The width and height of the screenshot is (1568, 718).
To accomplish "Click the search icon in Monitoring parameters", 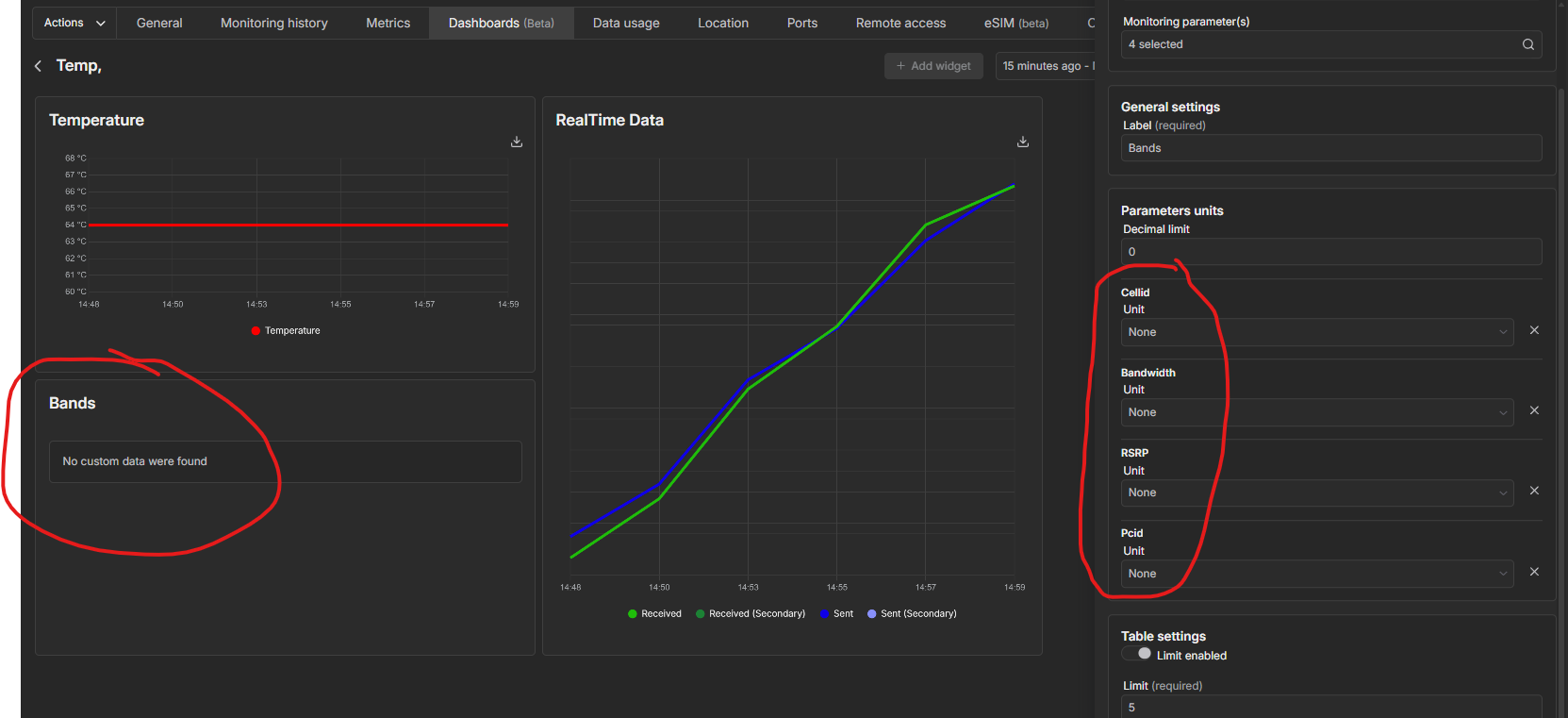I will point(1527,44).
